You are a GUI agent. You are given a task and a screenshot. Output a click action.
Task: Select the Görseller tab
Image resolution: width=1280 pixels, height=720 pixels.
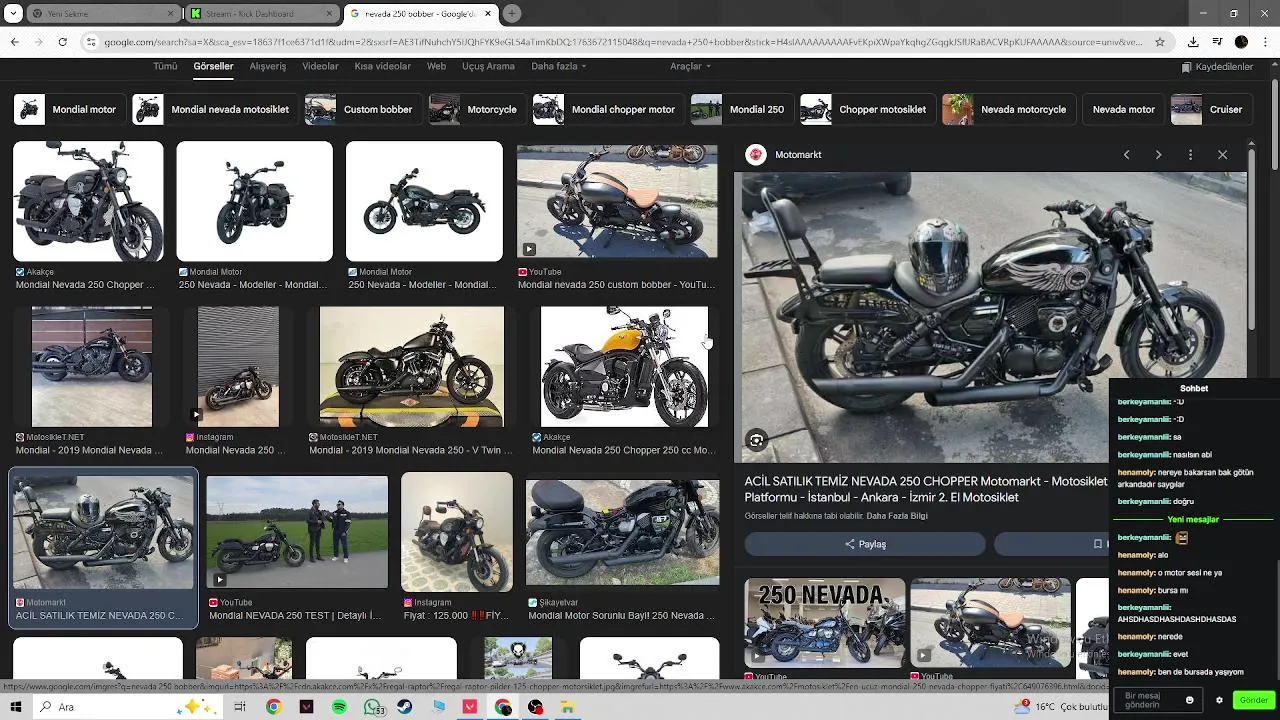pyautogui.click(x=213, y=67)
